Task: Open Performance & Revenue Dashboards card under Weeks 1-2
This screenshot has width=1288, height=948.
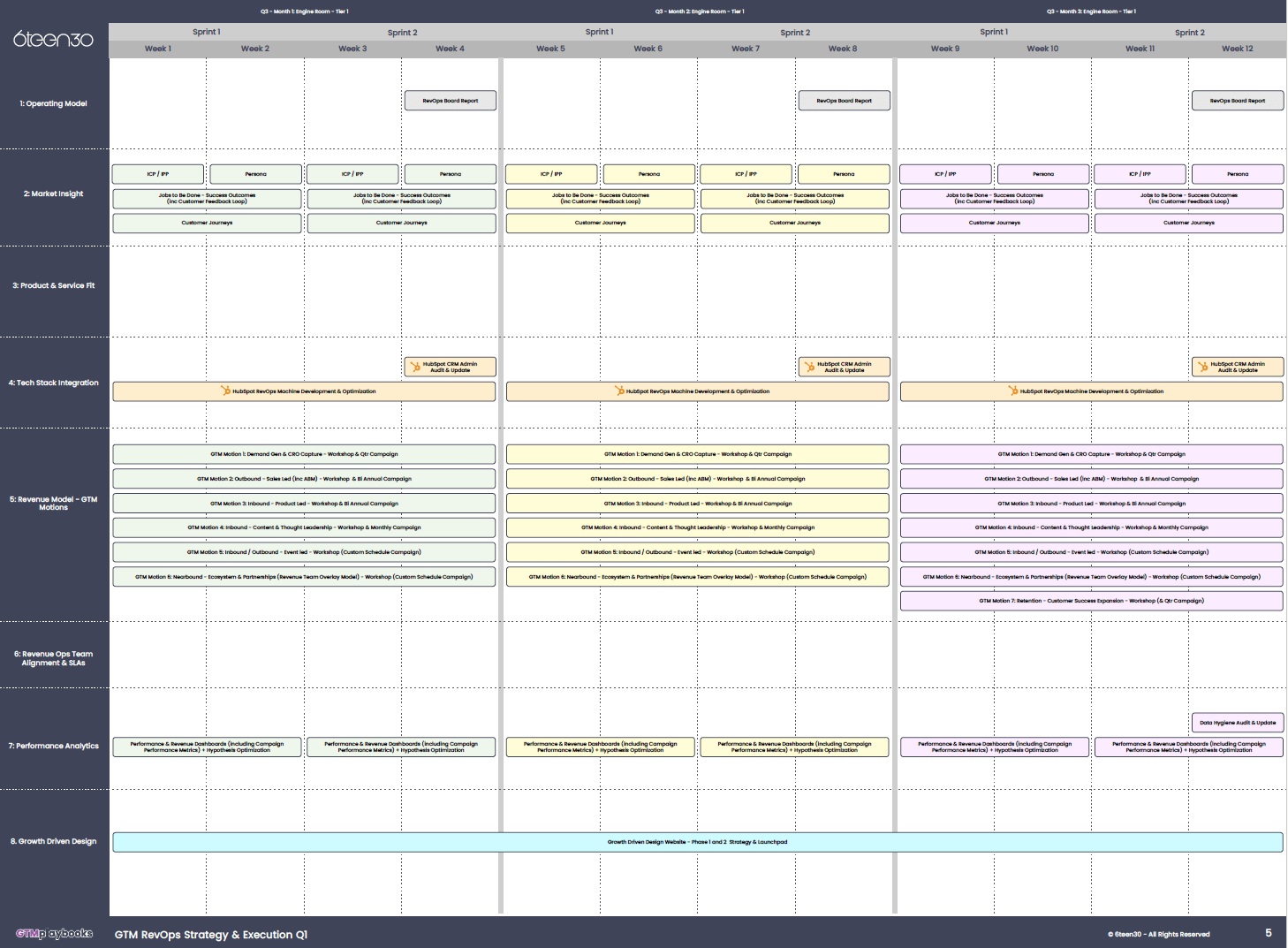Action: pyautogui.click(x=207, y=747)
